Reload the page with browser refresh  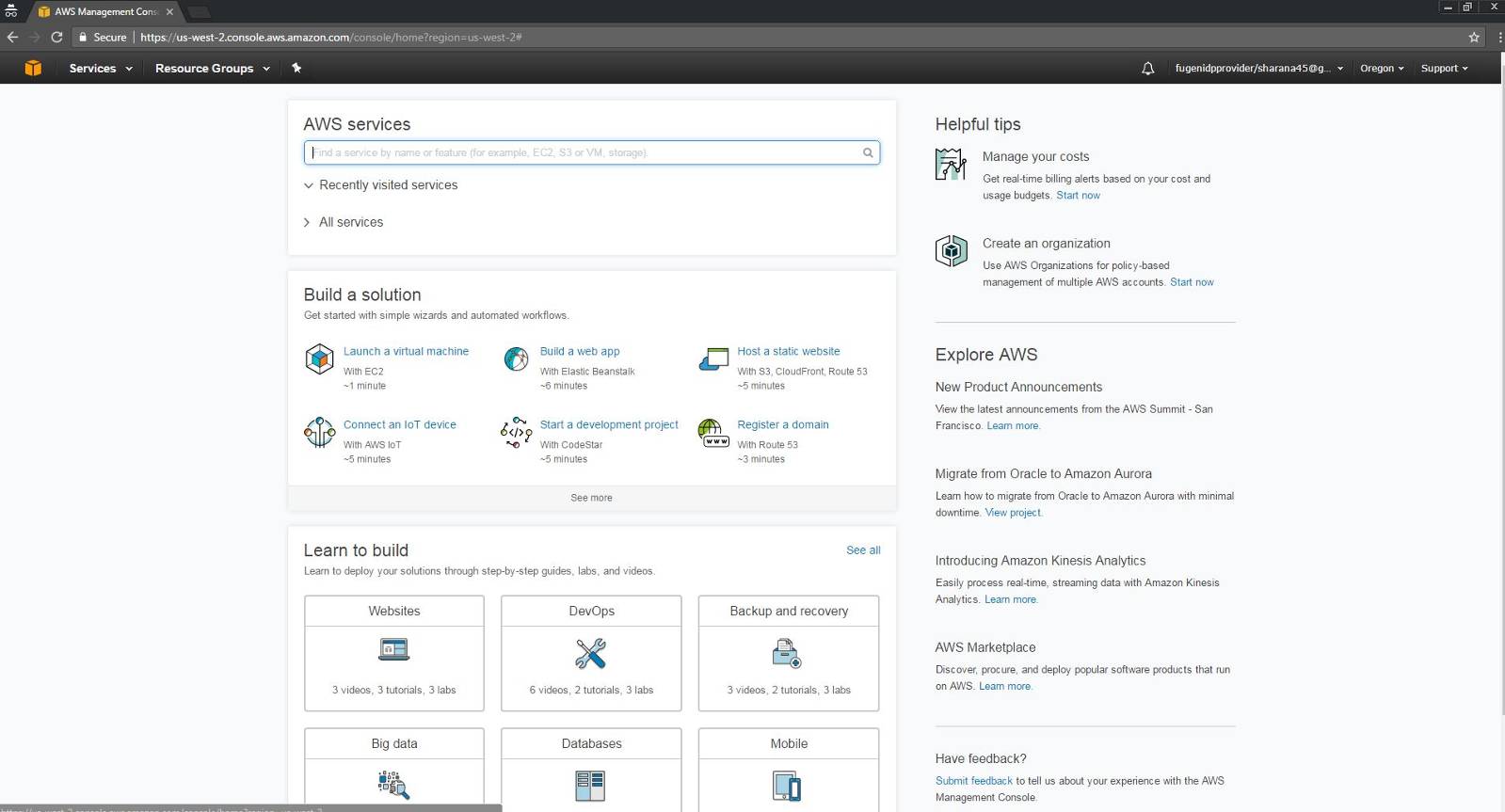tap(56, 37)
